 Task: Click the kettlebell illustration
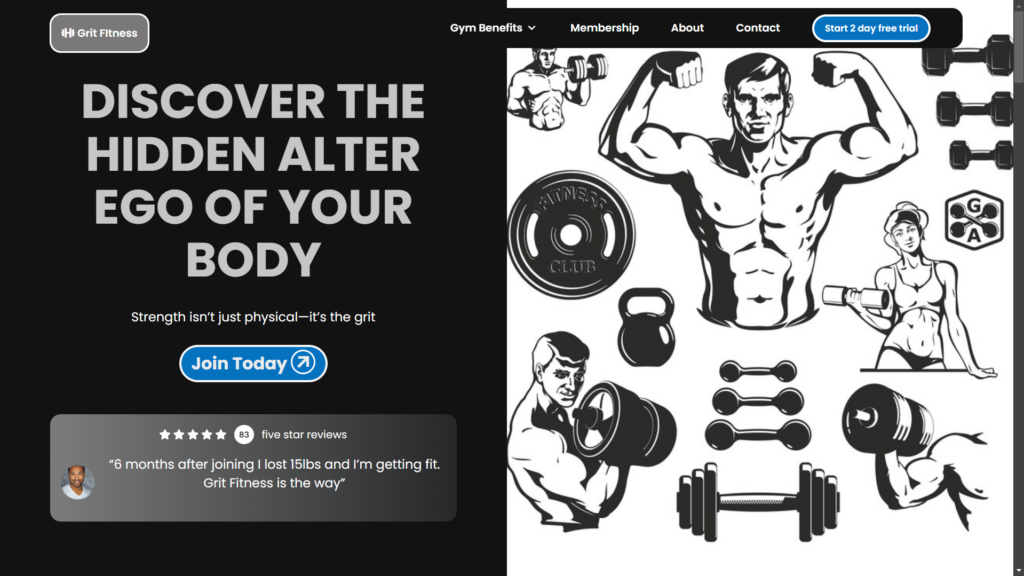coord(646,328)
